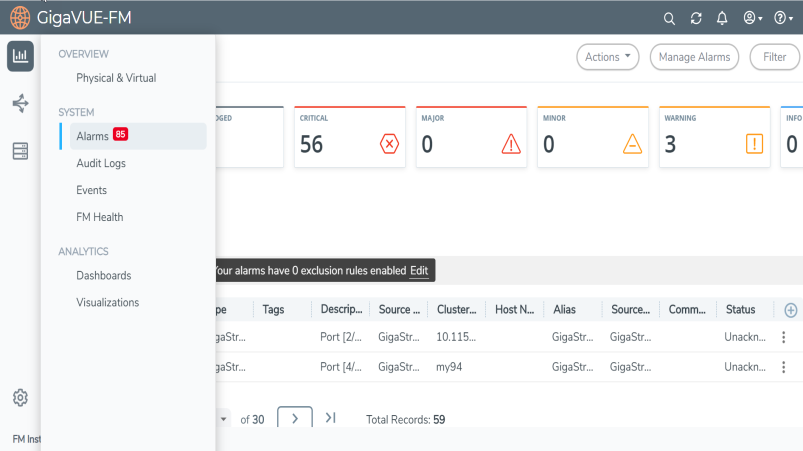803x451 pixels.
Task: Open the notifications bell
Action: click(x=722, y=18)
